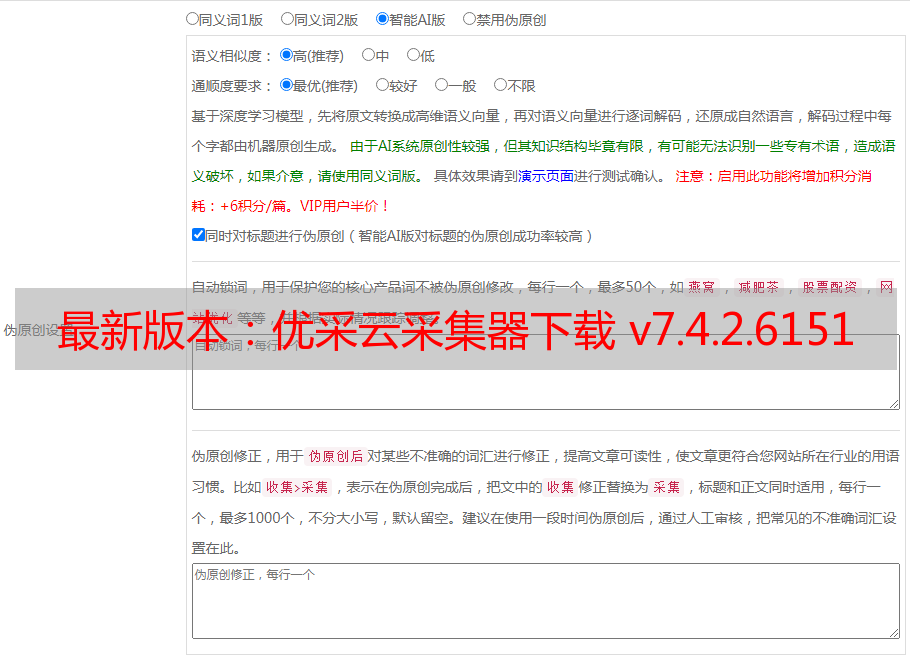Screen dimensions: 911x658
Task: Set 通顺度要求 to 最优(推荐)
Action: click(x=286, y=85)
